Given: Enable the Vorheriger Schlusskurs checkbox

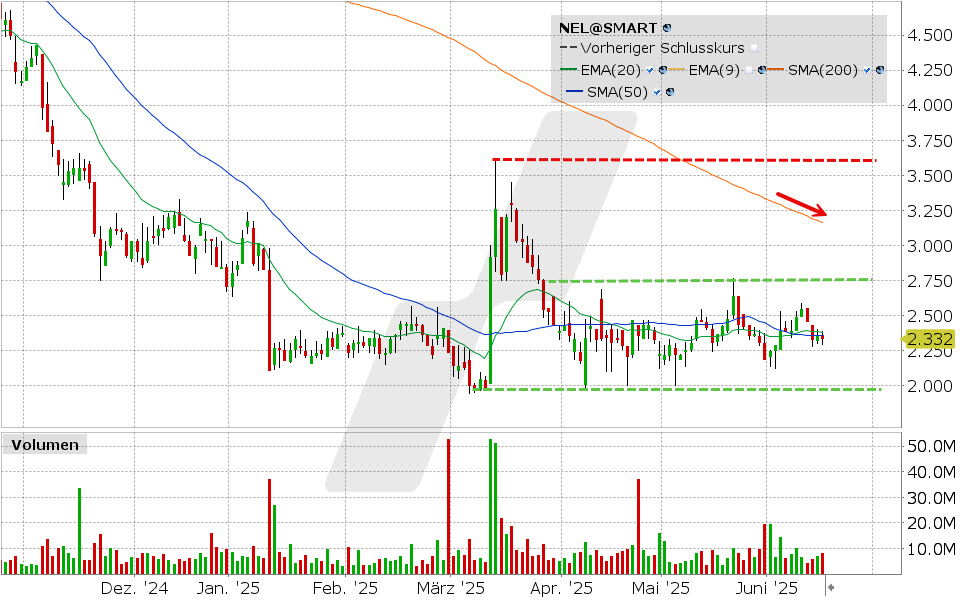Looking at the screenshot, I should pyautogui.click(x=754, y=48).
